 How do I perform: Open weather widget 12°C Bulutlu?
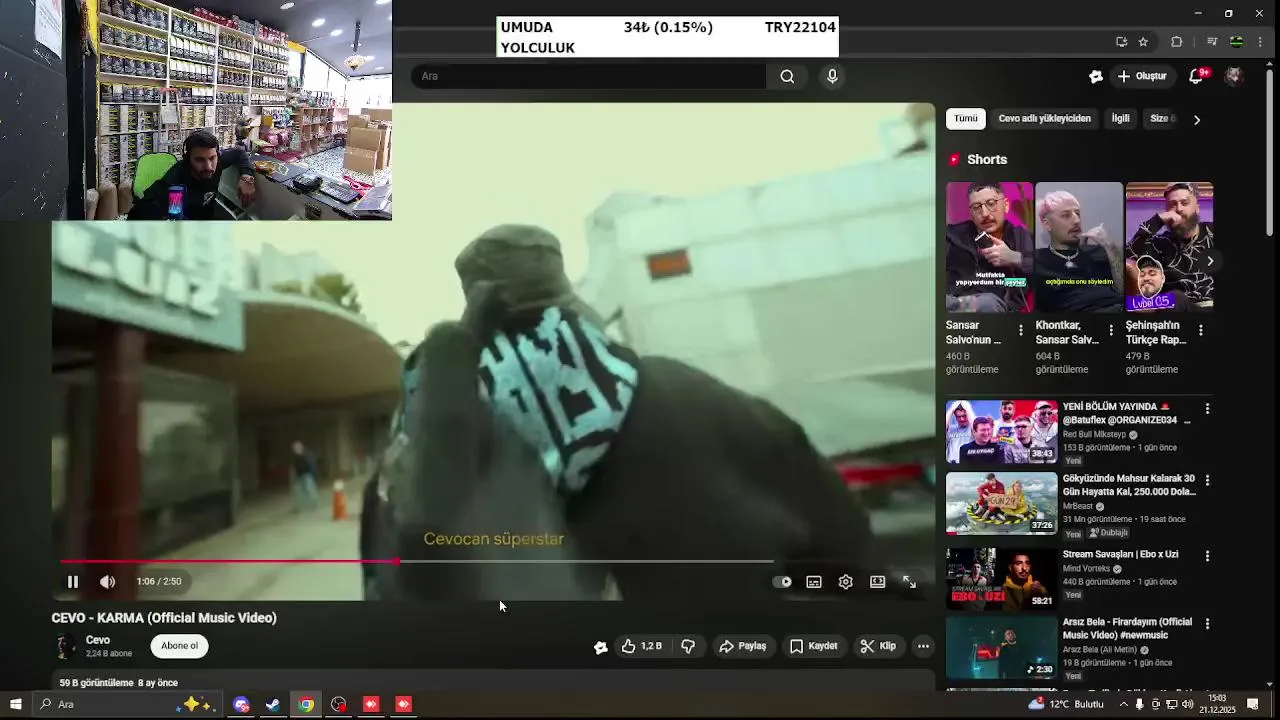pyautogui.click(x=1066, y=704)
